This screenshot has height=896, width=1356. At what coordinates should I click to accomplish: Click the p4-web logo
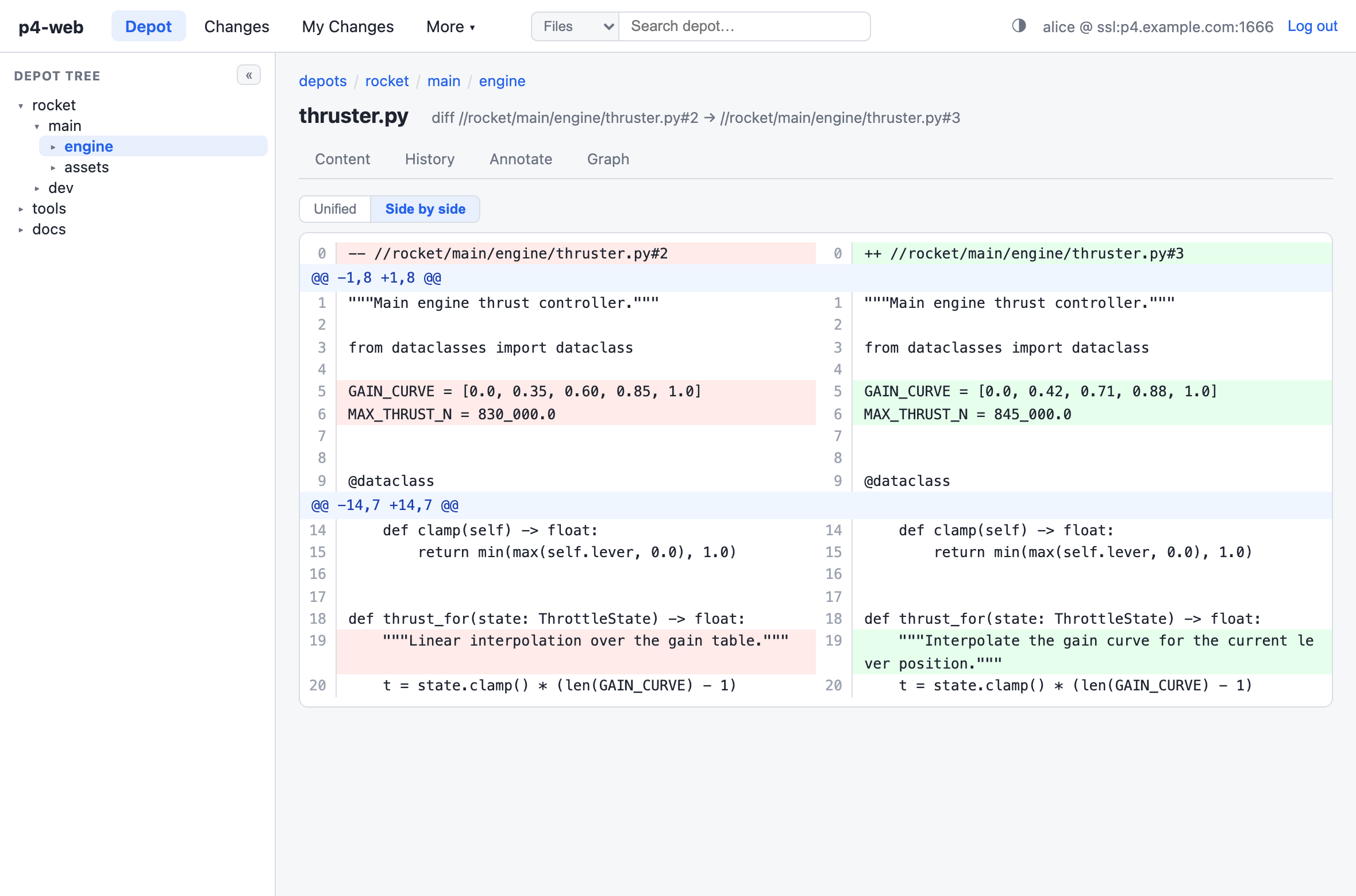pos(51,26)
